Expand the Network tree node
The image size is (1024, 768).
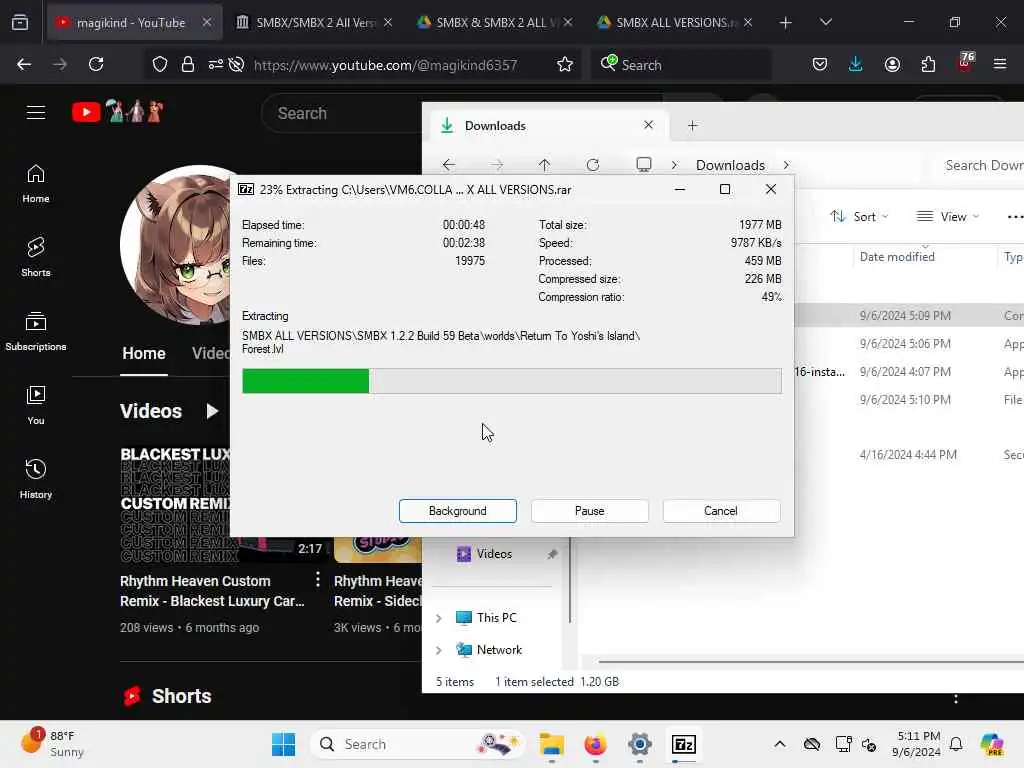point(439,650)
